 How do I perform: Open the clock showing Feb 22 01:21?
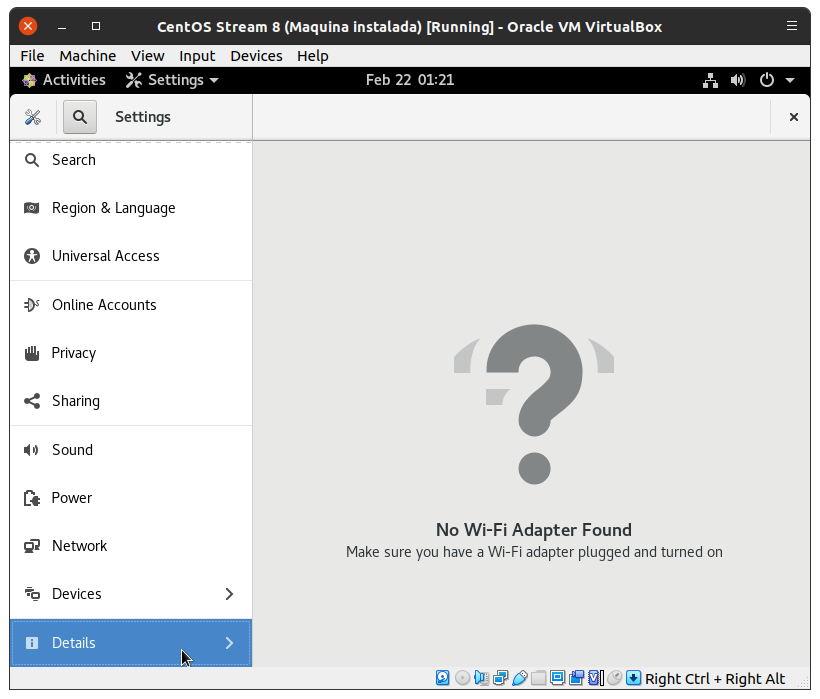tap(410, 80)
